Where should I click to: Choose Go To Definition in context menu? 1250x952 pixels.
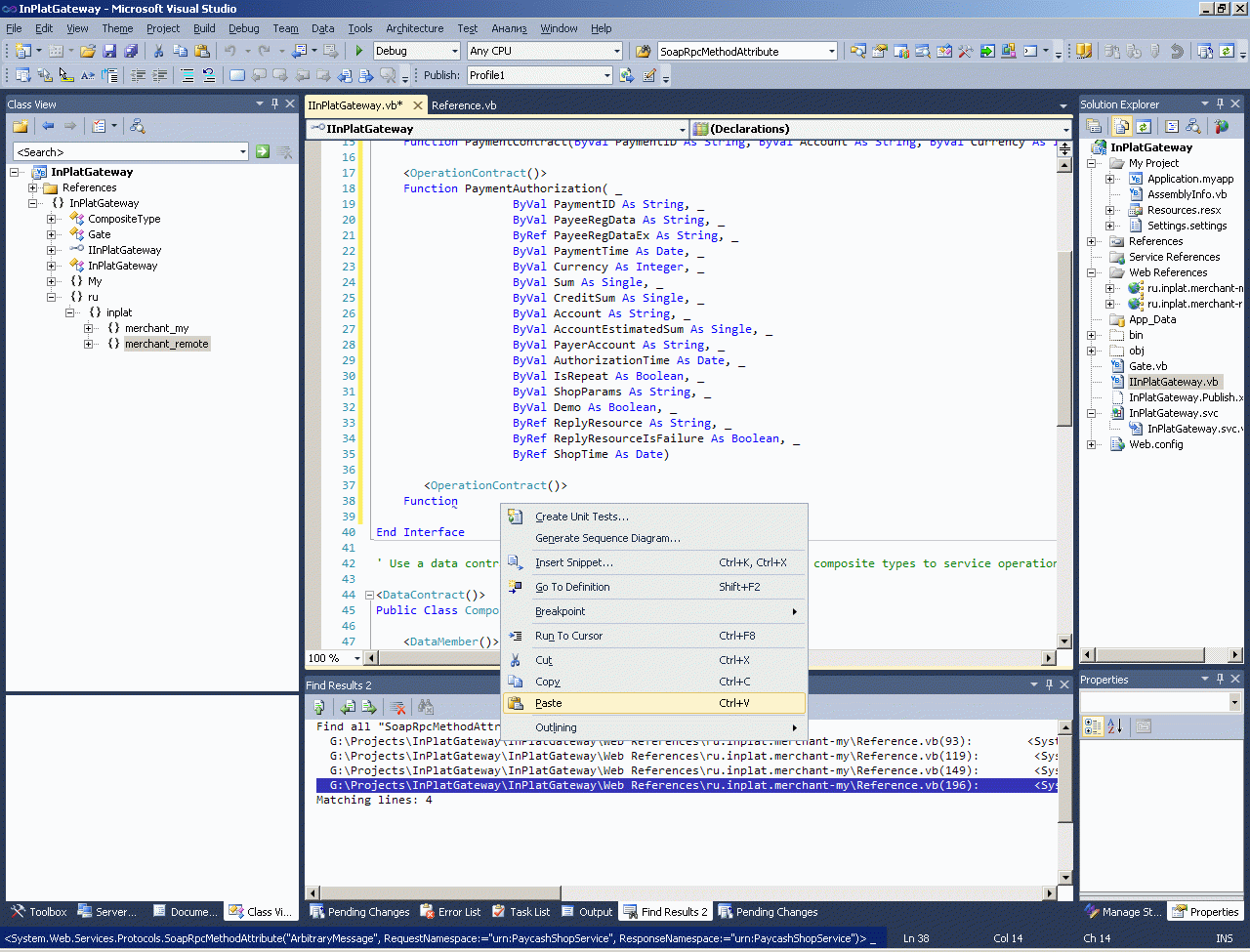[x=572, y=587]
